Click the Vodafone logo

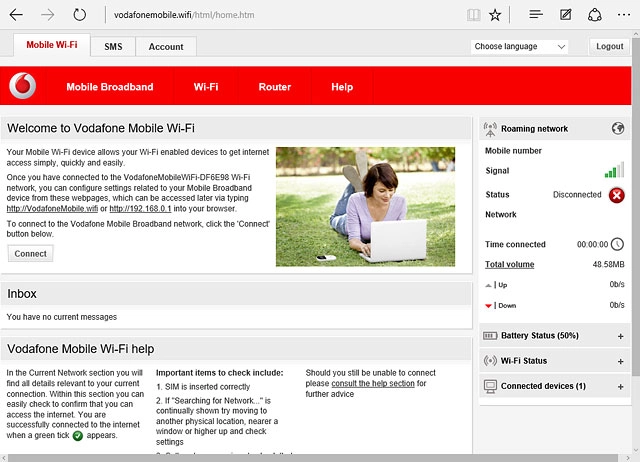pos(22,87)
